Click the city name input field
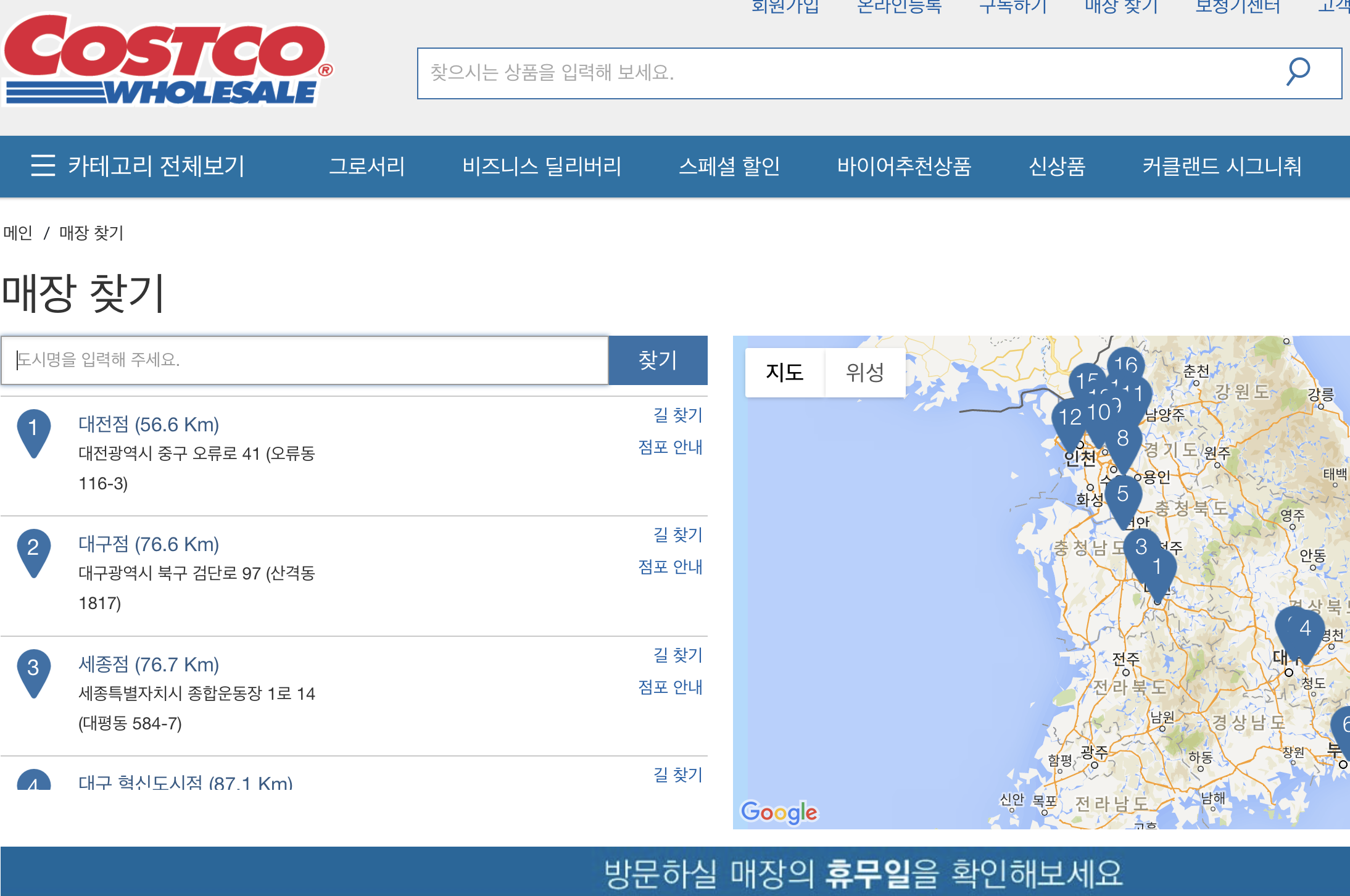The image size is (1350, 896). point(305,360)
